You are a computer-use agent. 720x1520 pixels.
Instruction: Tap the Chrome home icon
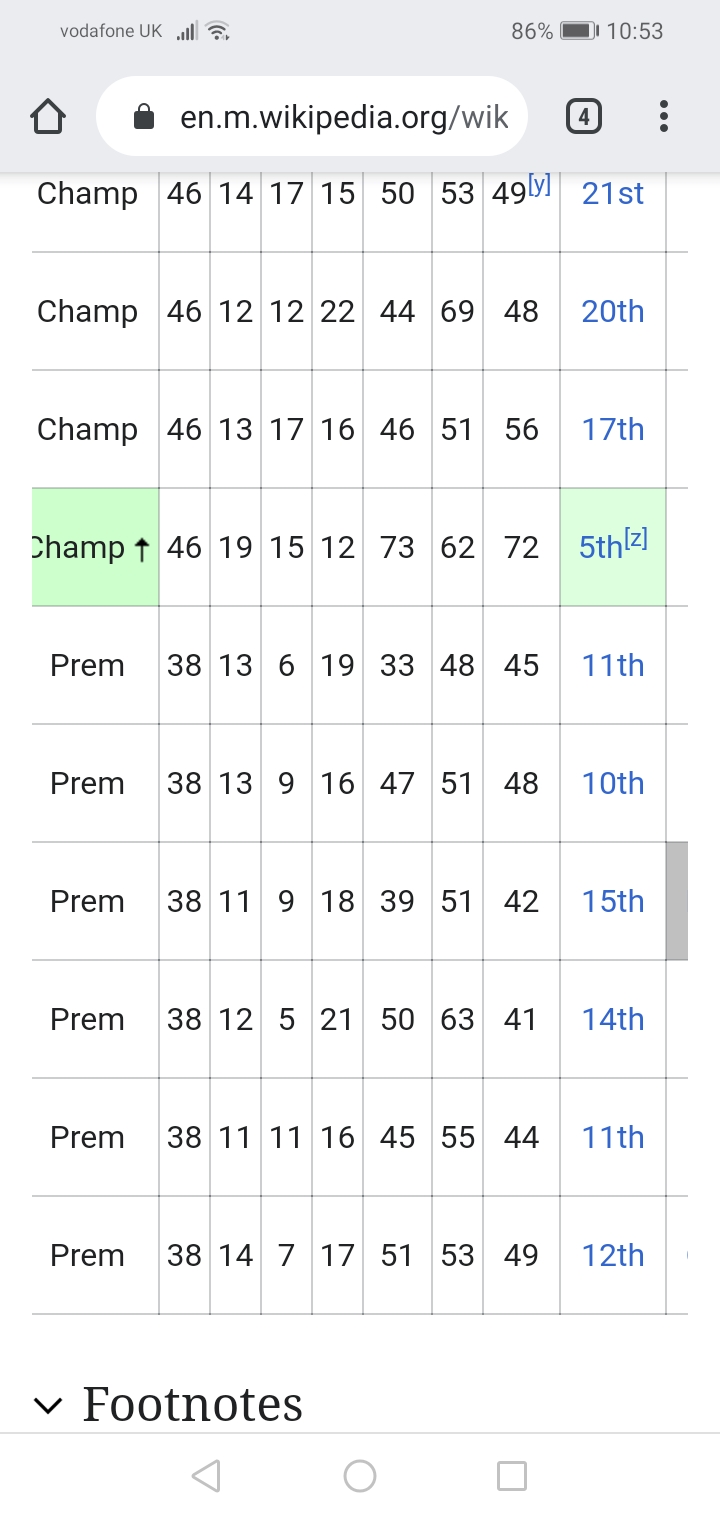coord(49,117)
